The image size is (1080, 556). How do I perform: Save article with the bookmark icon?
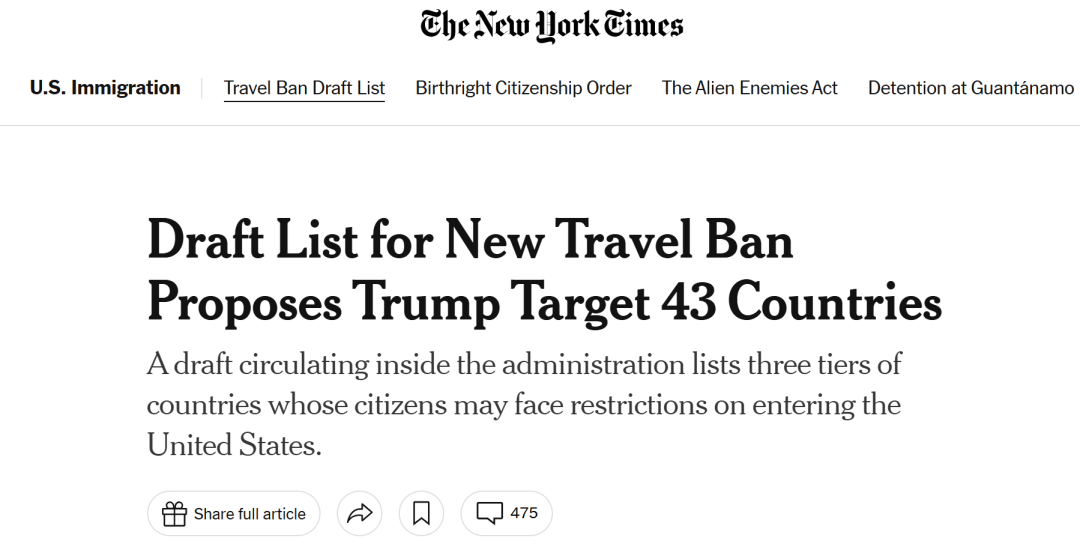click(422, 513)
